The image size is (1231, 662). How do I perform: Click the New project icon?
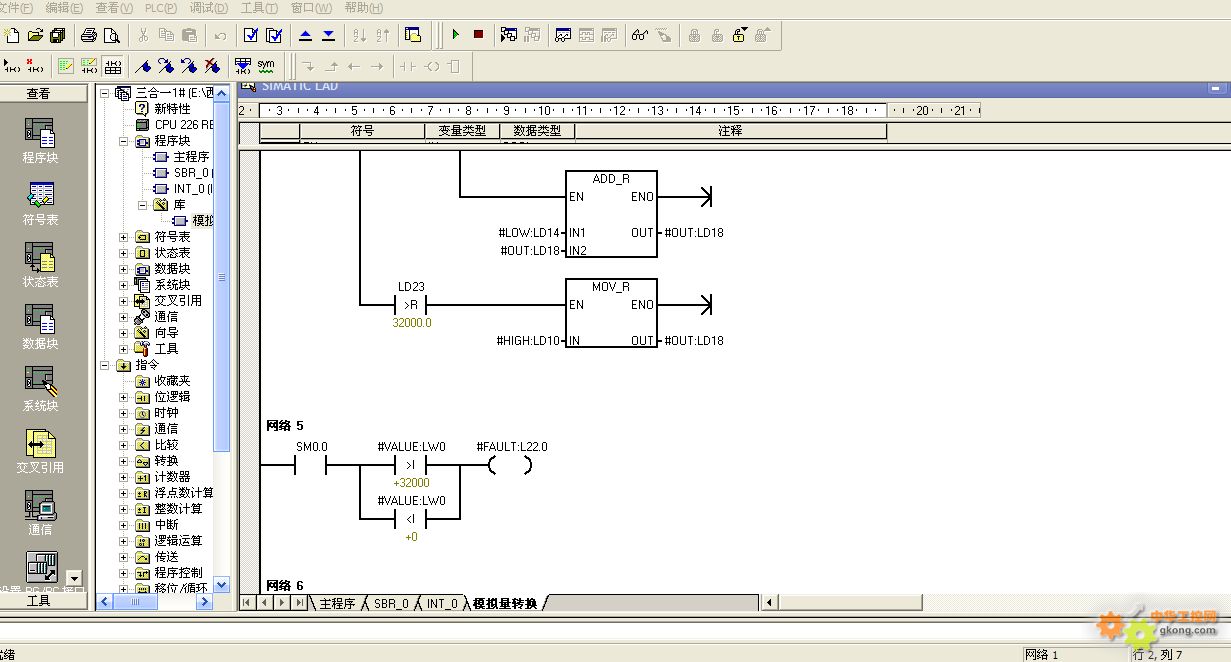tap(12, 35)
